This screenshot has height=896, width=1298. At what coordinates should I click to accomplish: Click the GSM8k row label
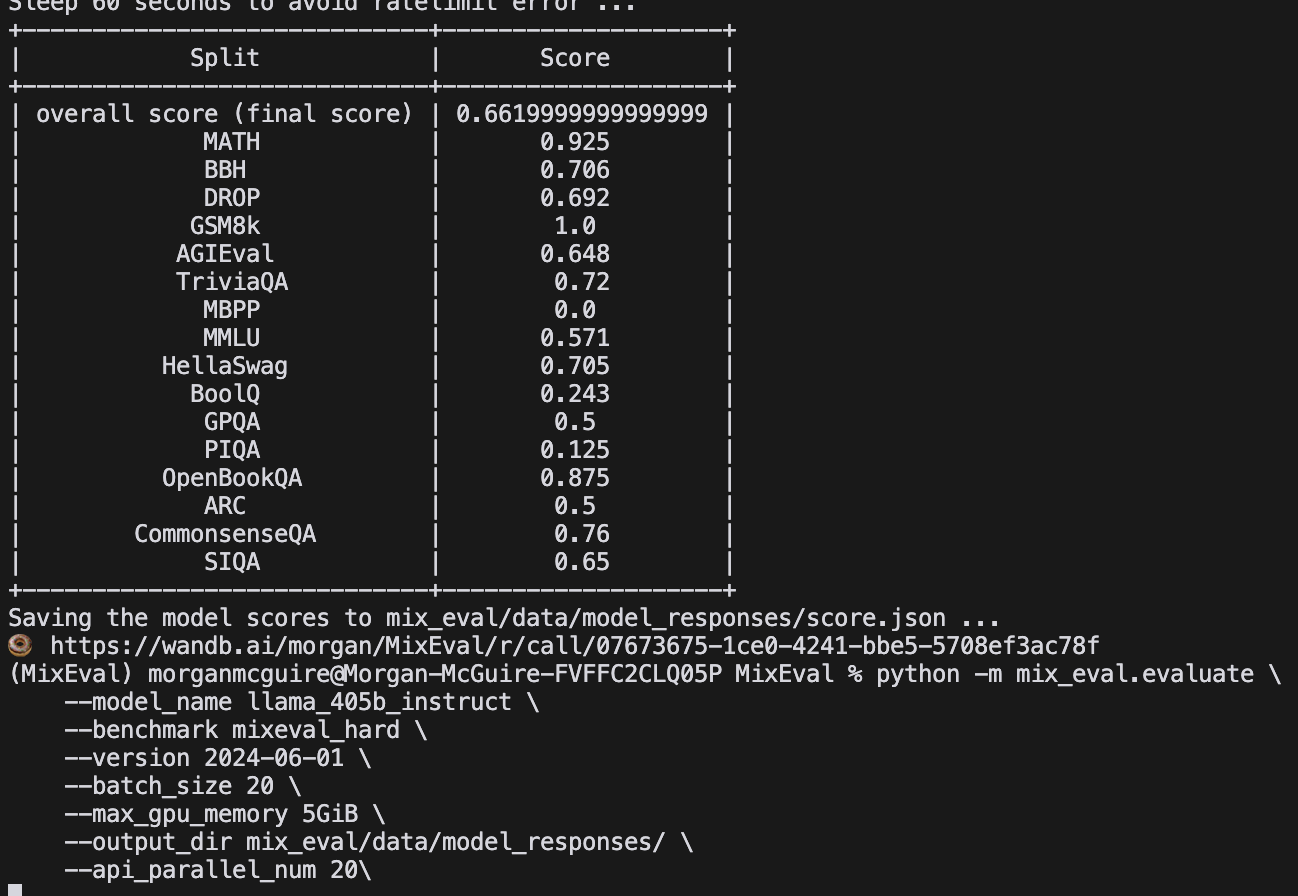[225, 226]
